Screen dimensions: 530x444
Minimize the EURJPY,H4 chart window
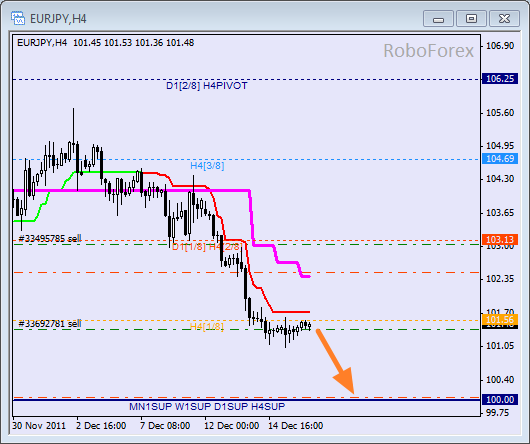[438, 18]
